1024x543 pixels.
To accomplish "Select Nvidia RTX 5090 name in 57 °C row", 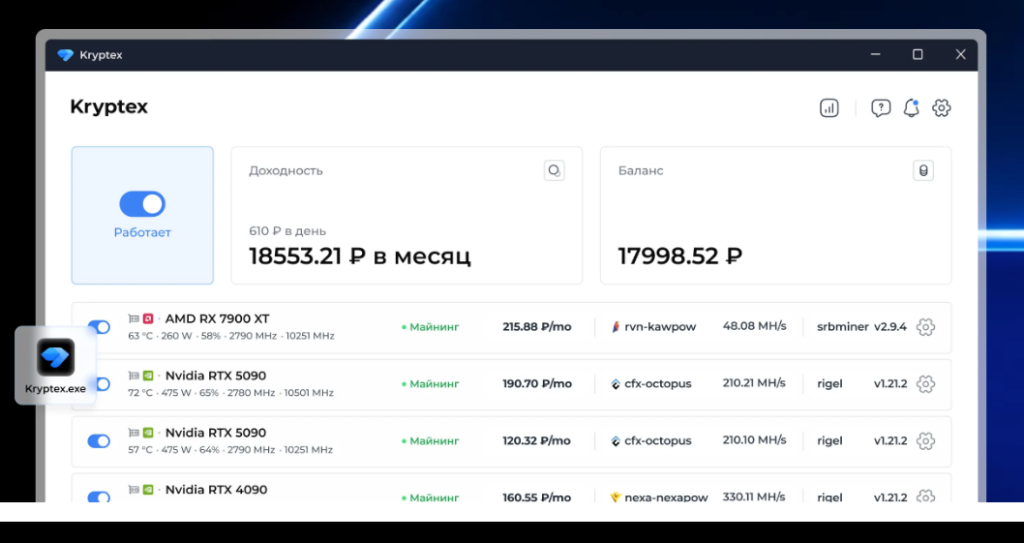I will point(216,433).
